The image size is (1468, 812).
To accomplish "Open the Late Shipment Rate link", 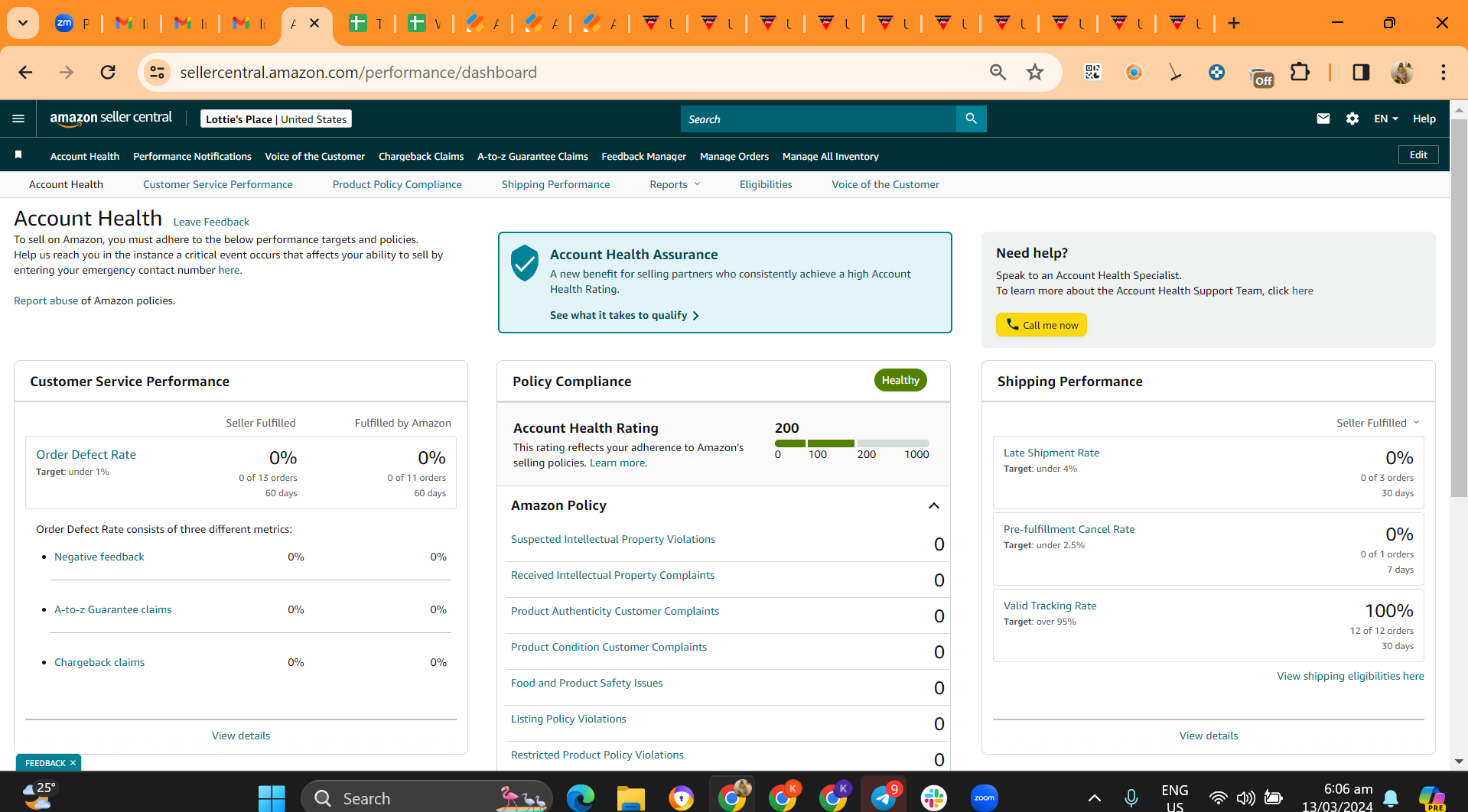I will coord(1051,453).
